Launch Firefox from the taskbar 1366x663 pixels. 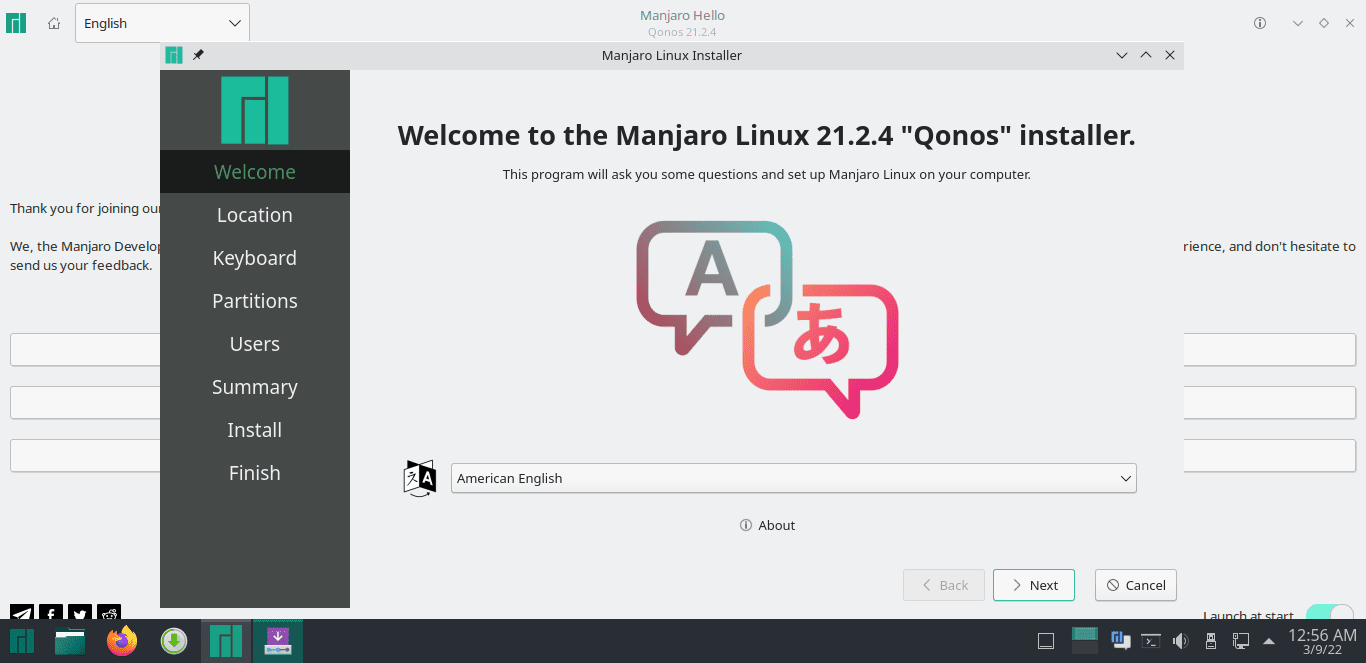[x=122, y=641]
